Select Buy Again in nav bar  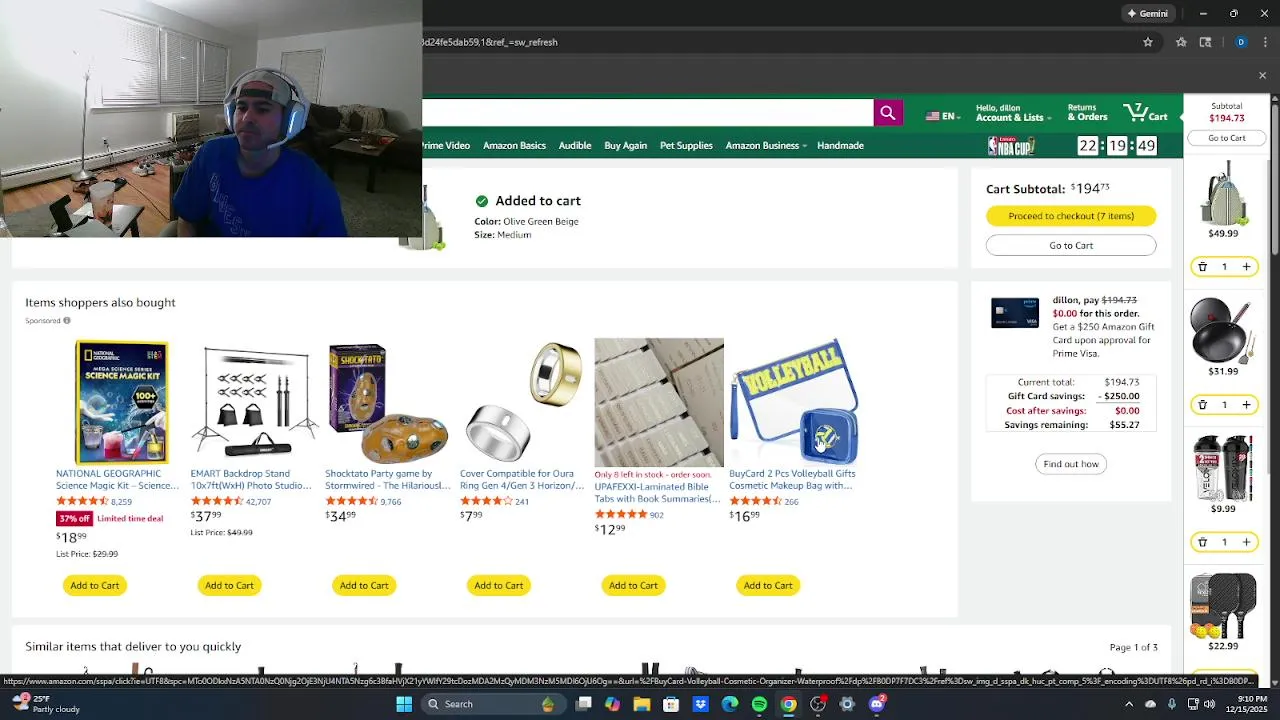625,146
